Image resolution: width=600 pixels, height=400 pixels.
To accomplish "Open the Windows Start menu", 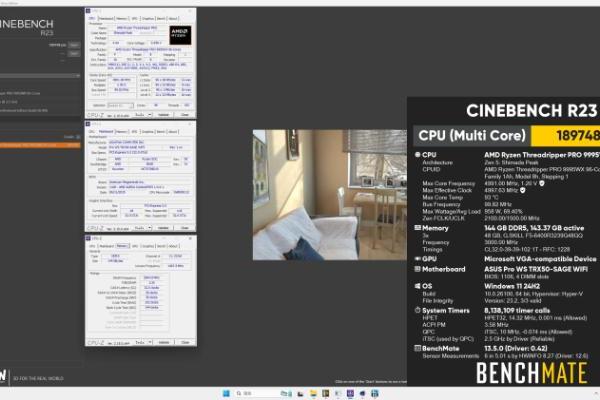I will coord(226,393).
